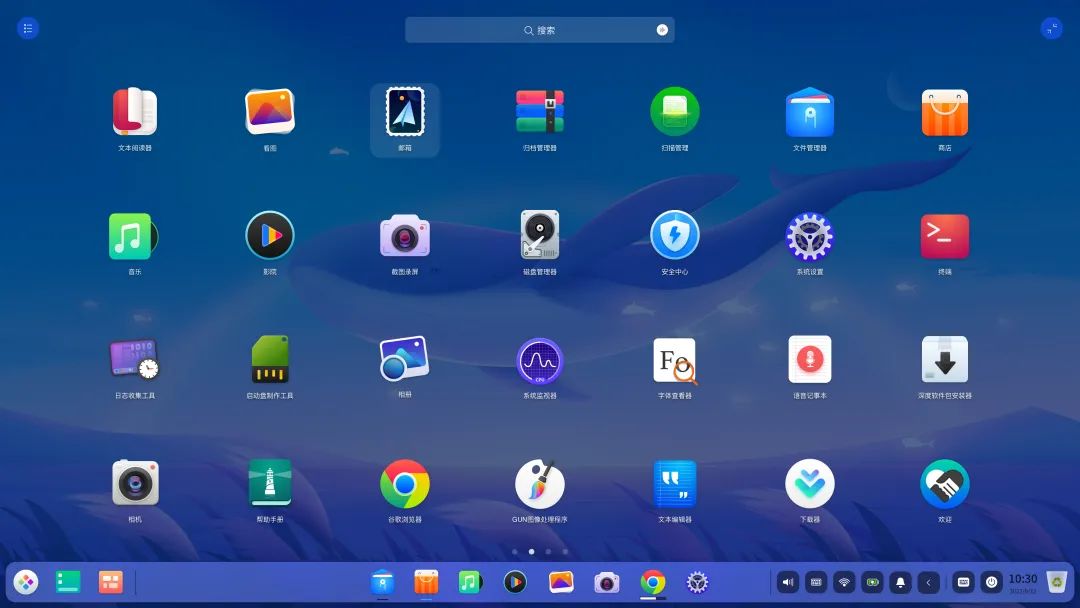Launch the 磁盘管理器 disk manager

pos(540,235)
